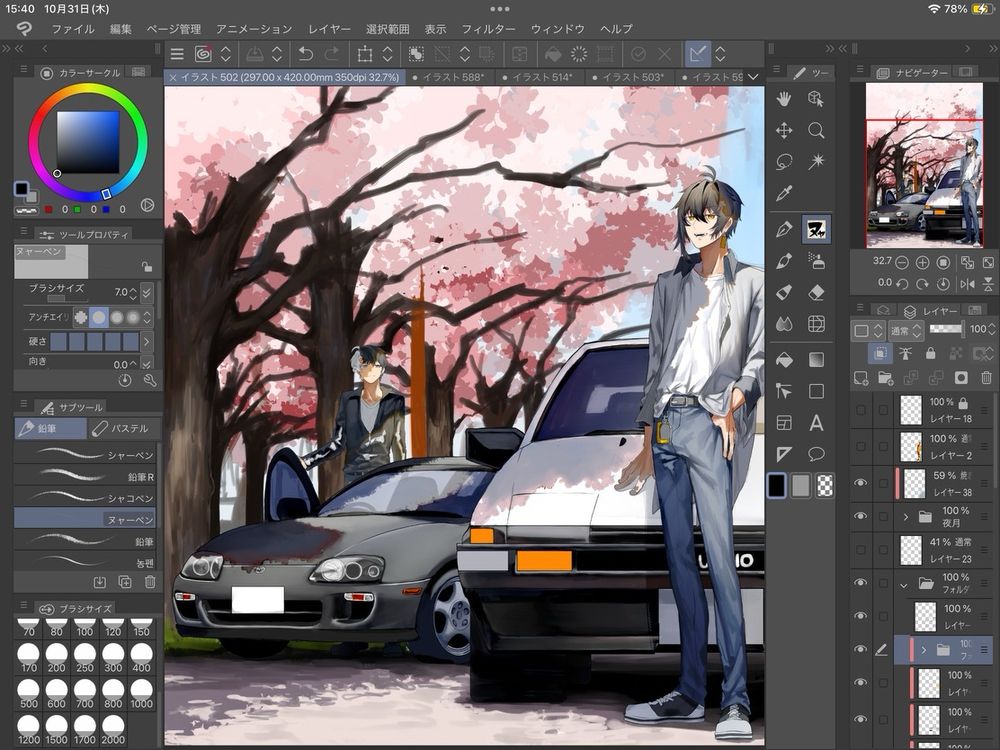This screenshot has height=750, width=1000.
Task: Select the active ヌャ pencil tool icon
Action: tap(816, 228)
